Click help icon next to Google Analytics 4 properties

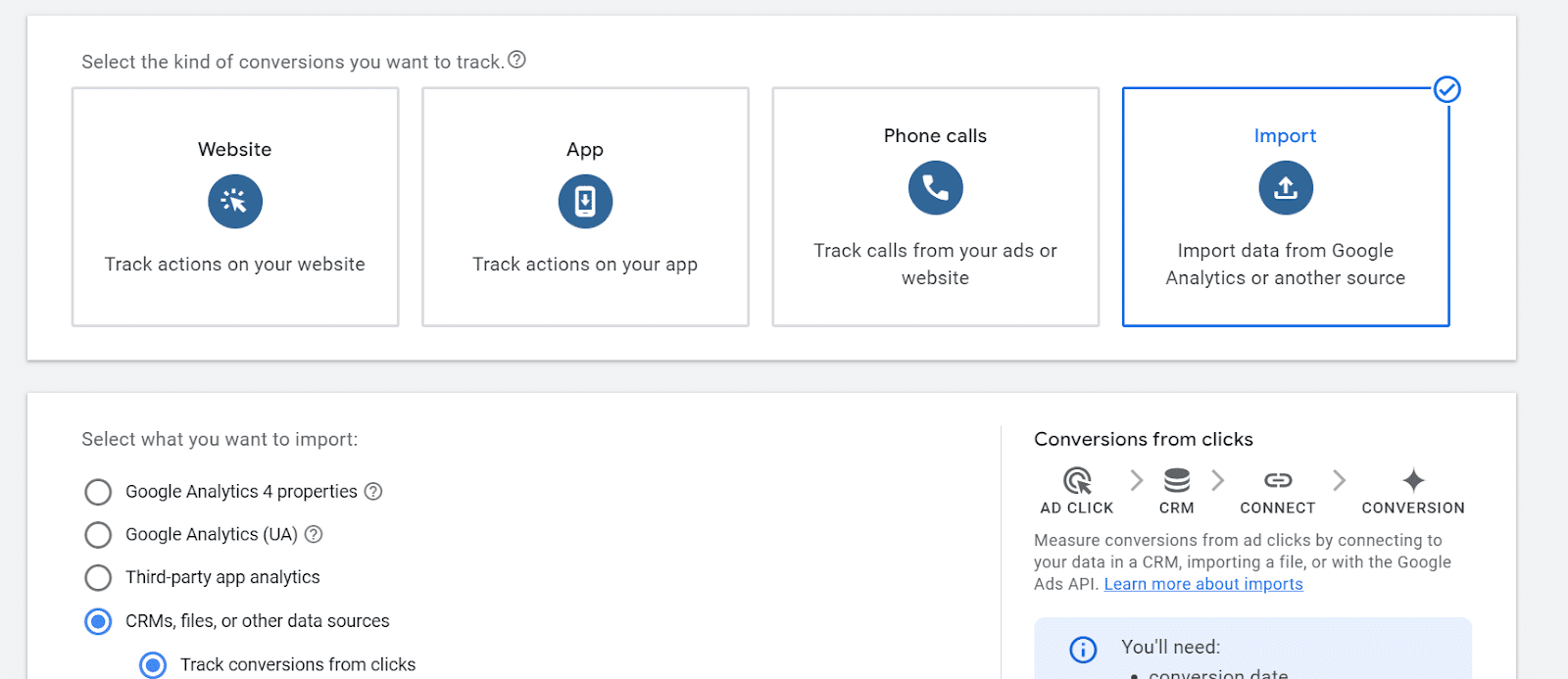click(373, 492)
